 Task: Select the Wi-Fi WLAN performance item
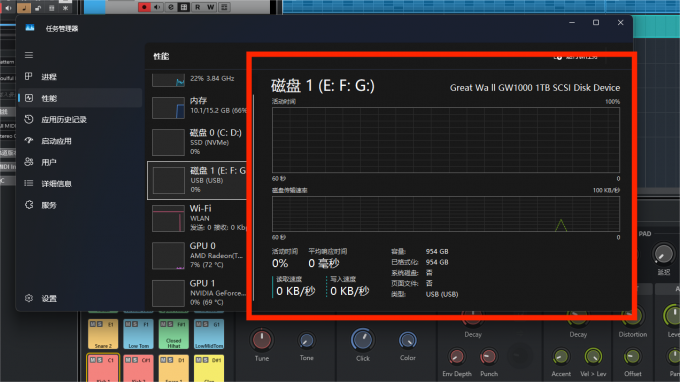pos(197,218)
